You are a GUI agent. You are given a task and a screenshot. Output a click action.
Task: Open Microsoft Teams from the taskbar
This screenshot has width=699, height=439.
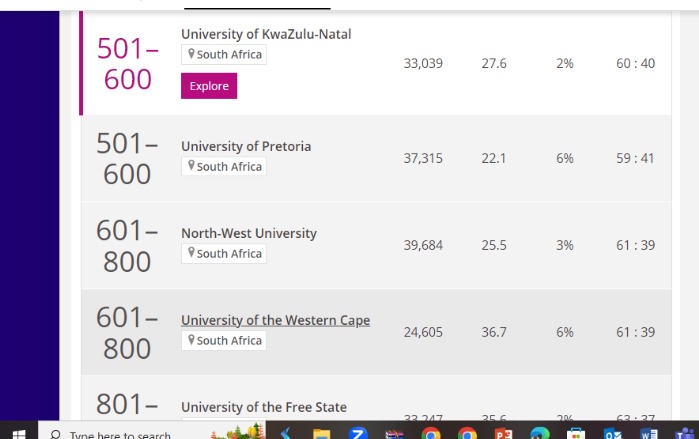click(x=684, y=433)
